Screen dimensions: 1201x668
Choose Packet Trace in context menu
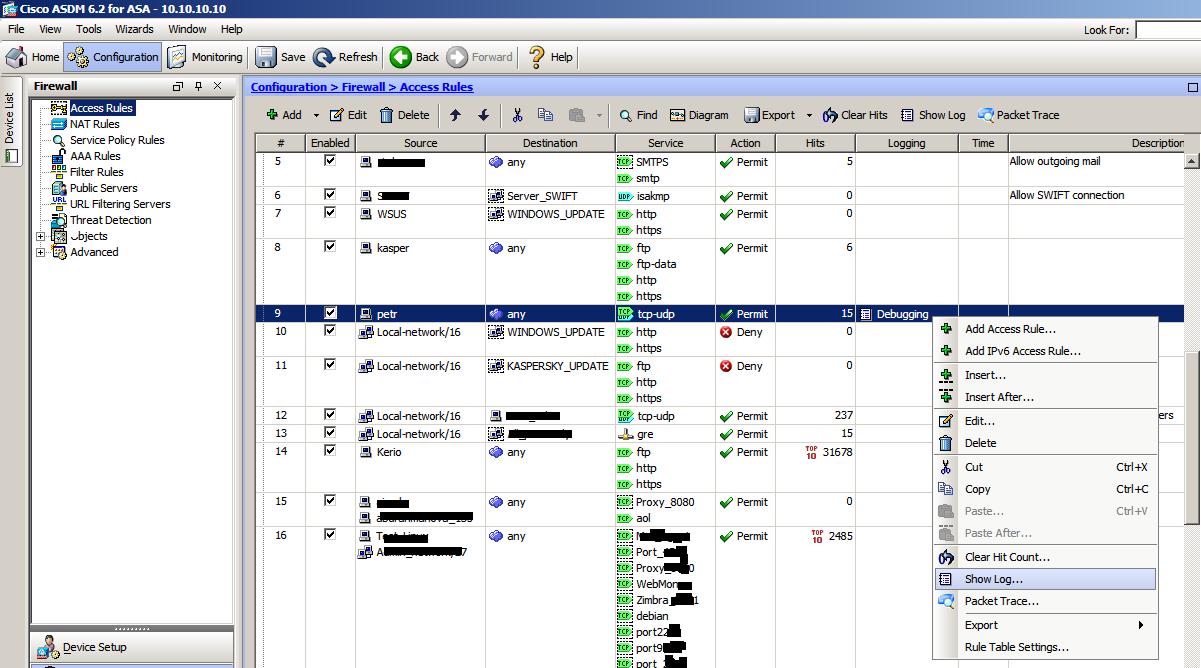pyautogui.click(x=1045, y=601)
